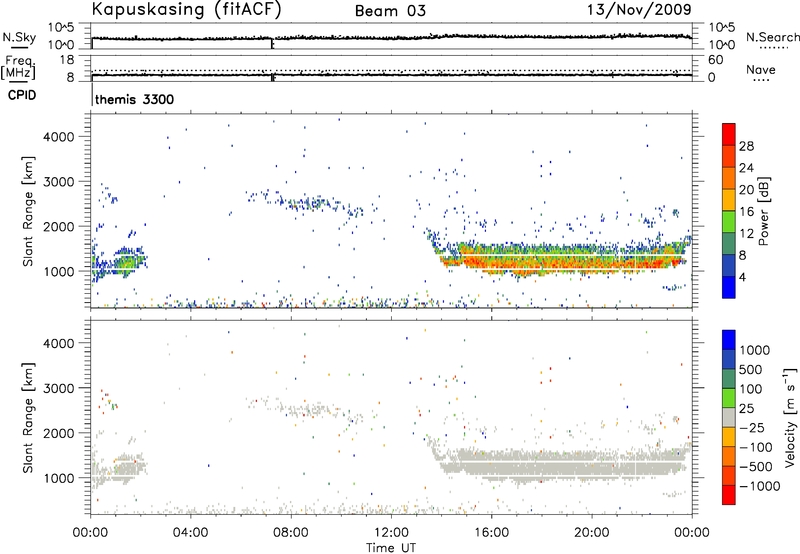800x554 pixels.
Task: Click the N.Sky legend label
Action: (x=19, y=37)
